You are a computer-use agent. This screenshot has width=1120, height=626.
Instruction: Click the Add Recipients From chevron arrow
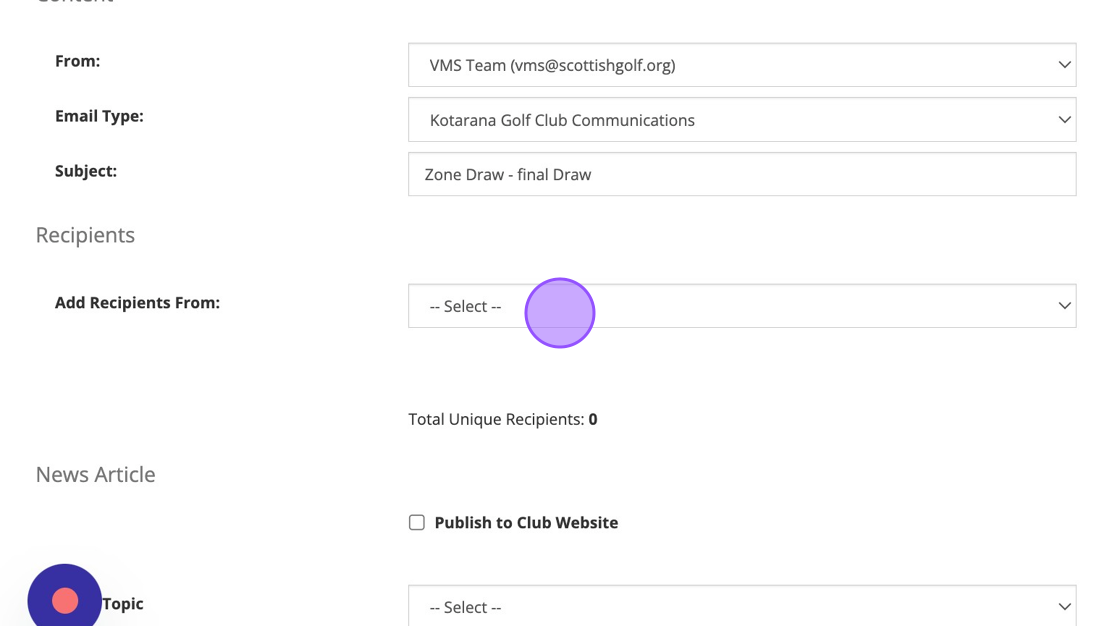1064,306
